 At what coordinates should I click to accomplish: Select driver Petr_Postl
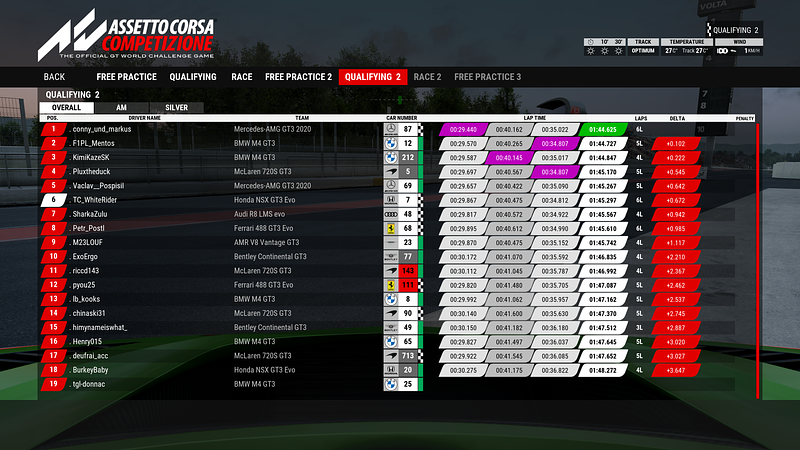click(x=88, y=229)
